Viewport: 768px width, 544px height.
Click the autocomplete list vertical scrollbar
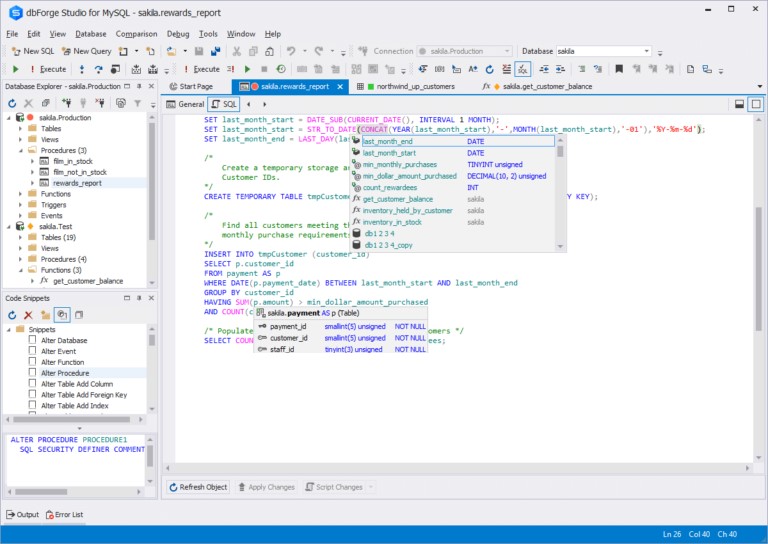point(560,193)
